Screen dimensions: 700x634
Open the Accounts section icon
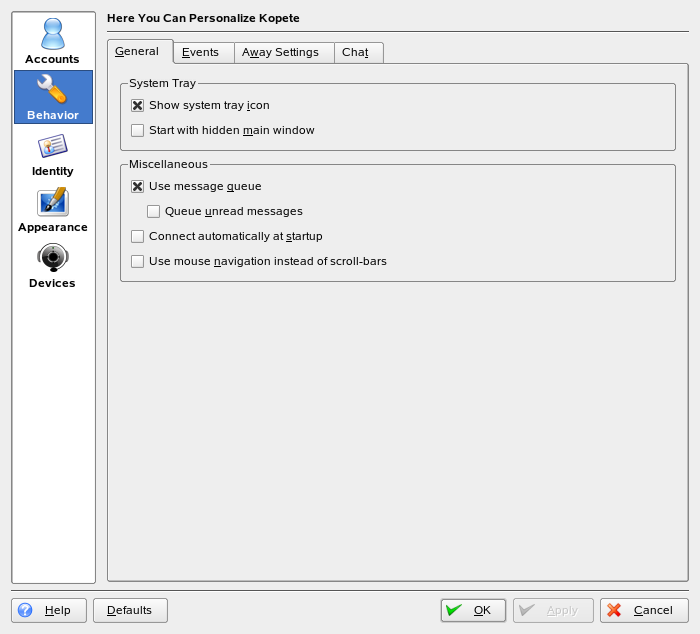click(x=53, y=34)
